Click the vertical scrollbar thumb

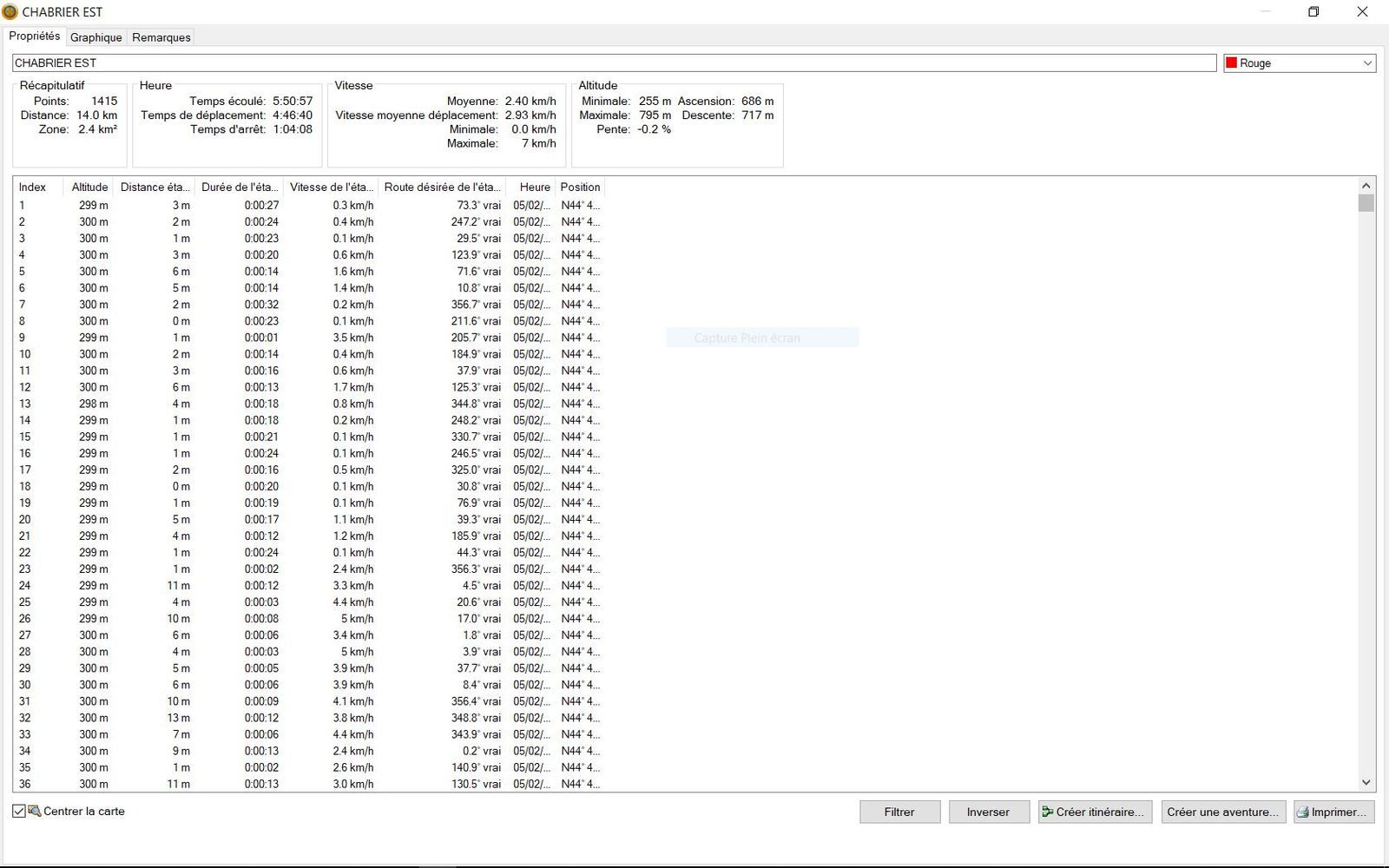click(x=1366, y=203)
